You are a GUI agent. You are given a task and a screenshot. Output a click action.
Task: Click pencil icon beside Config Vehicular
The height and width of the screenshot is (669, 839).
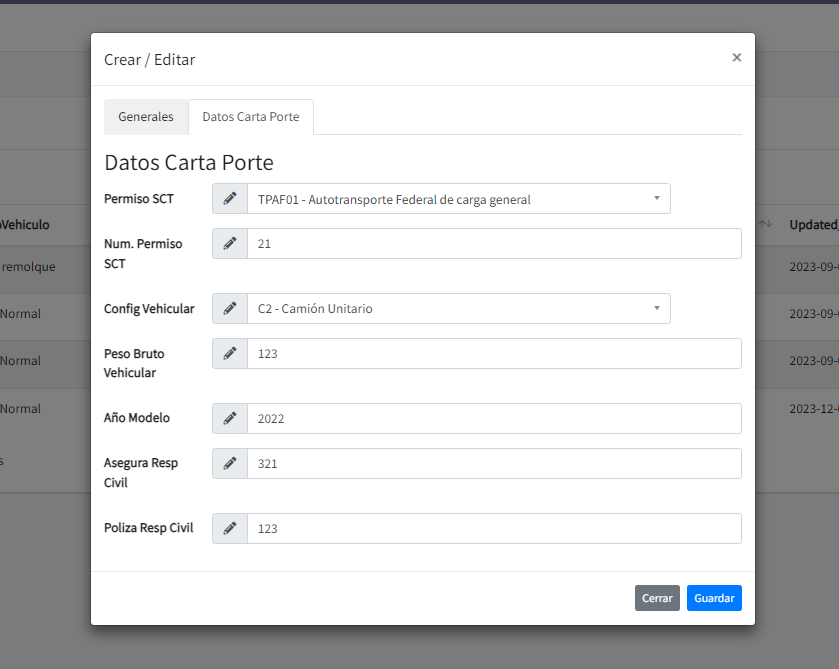tap(230, 309)
